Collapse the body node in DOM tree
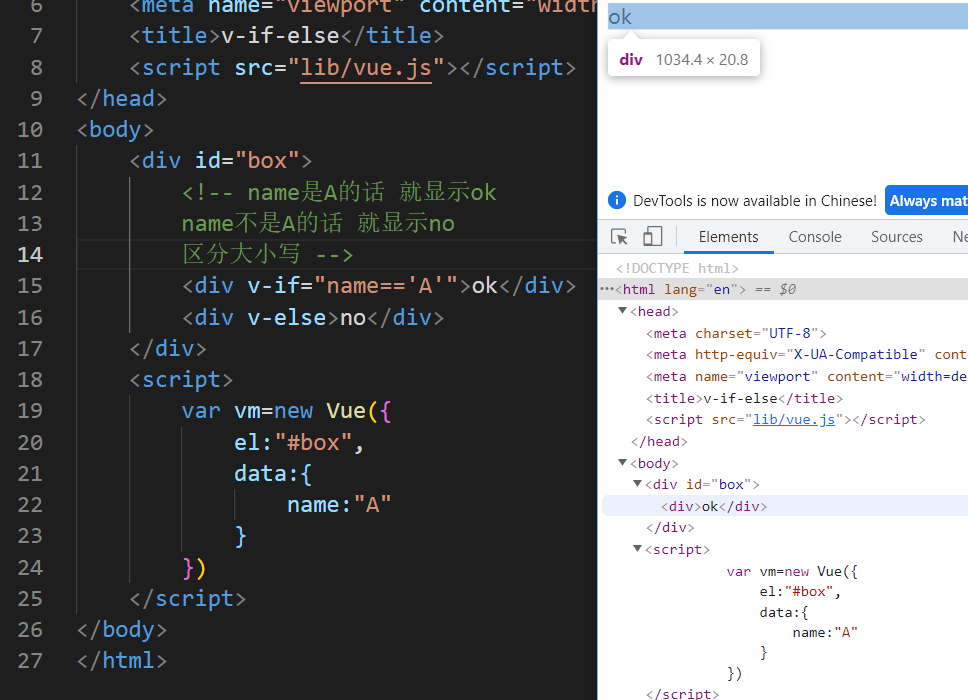The image size is (968, 700). (x=622, y=462)
